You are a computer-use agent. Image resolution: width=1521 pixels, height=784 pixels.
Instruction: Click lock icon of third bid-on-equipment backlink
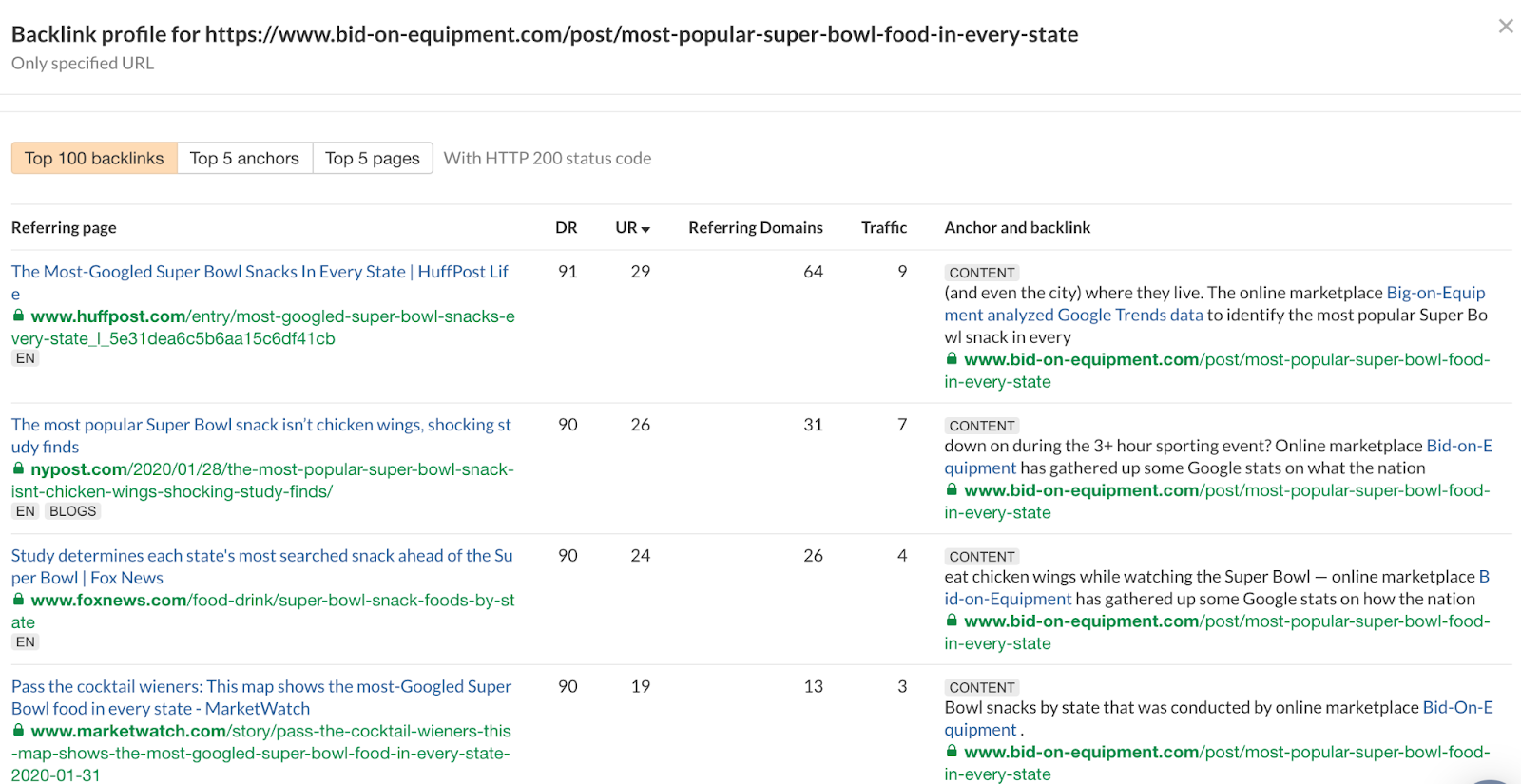952,621
